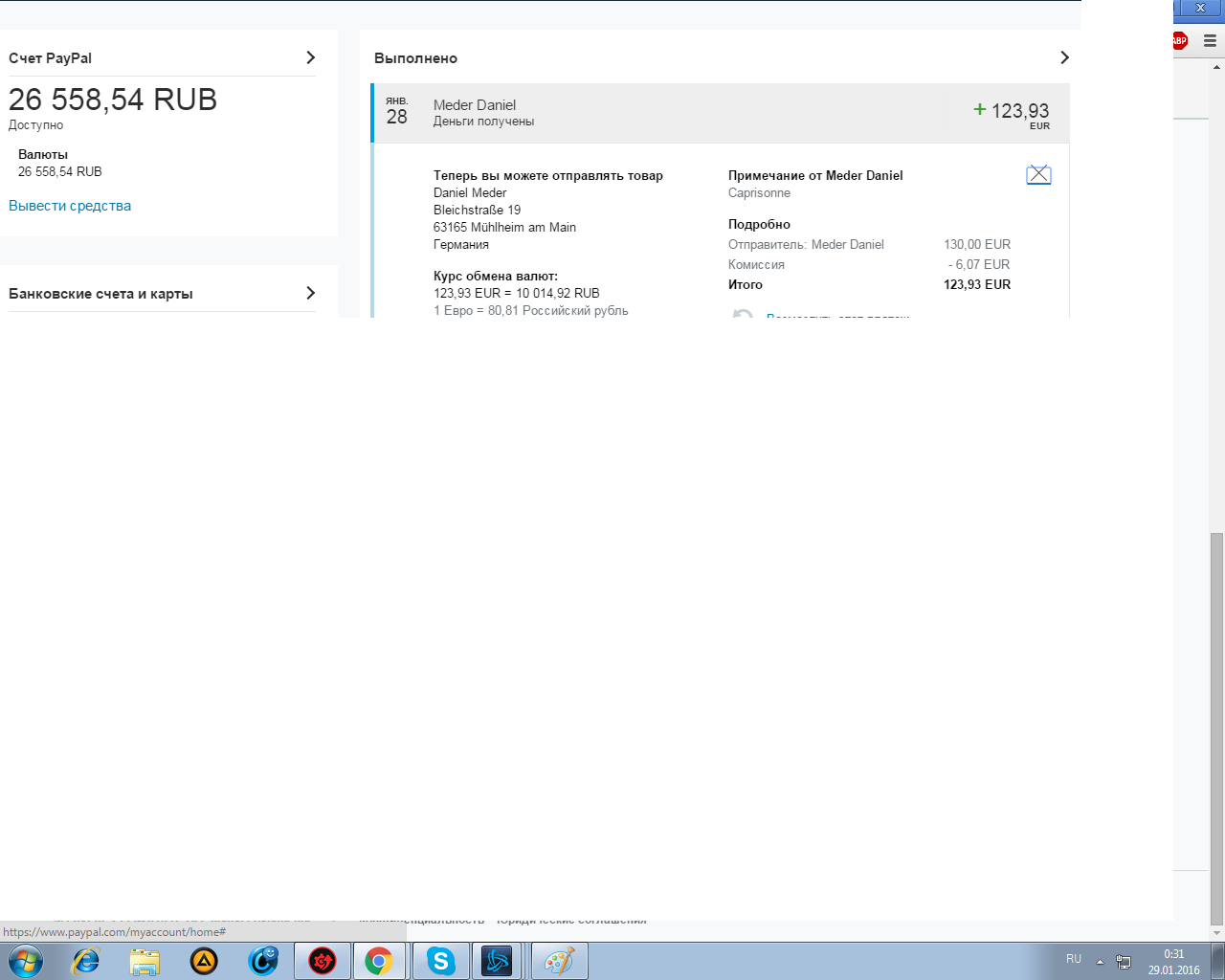Open the clock showing 0:31 29.01.2016

pyautogui.click(x=1173, y=962)
